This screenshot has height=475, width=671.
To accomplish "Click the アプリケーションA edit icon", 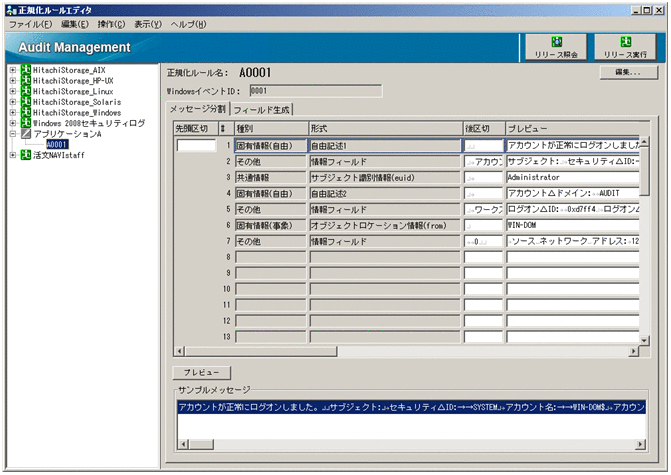I will (25, 134).
